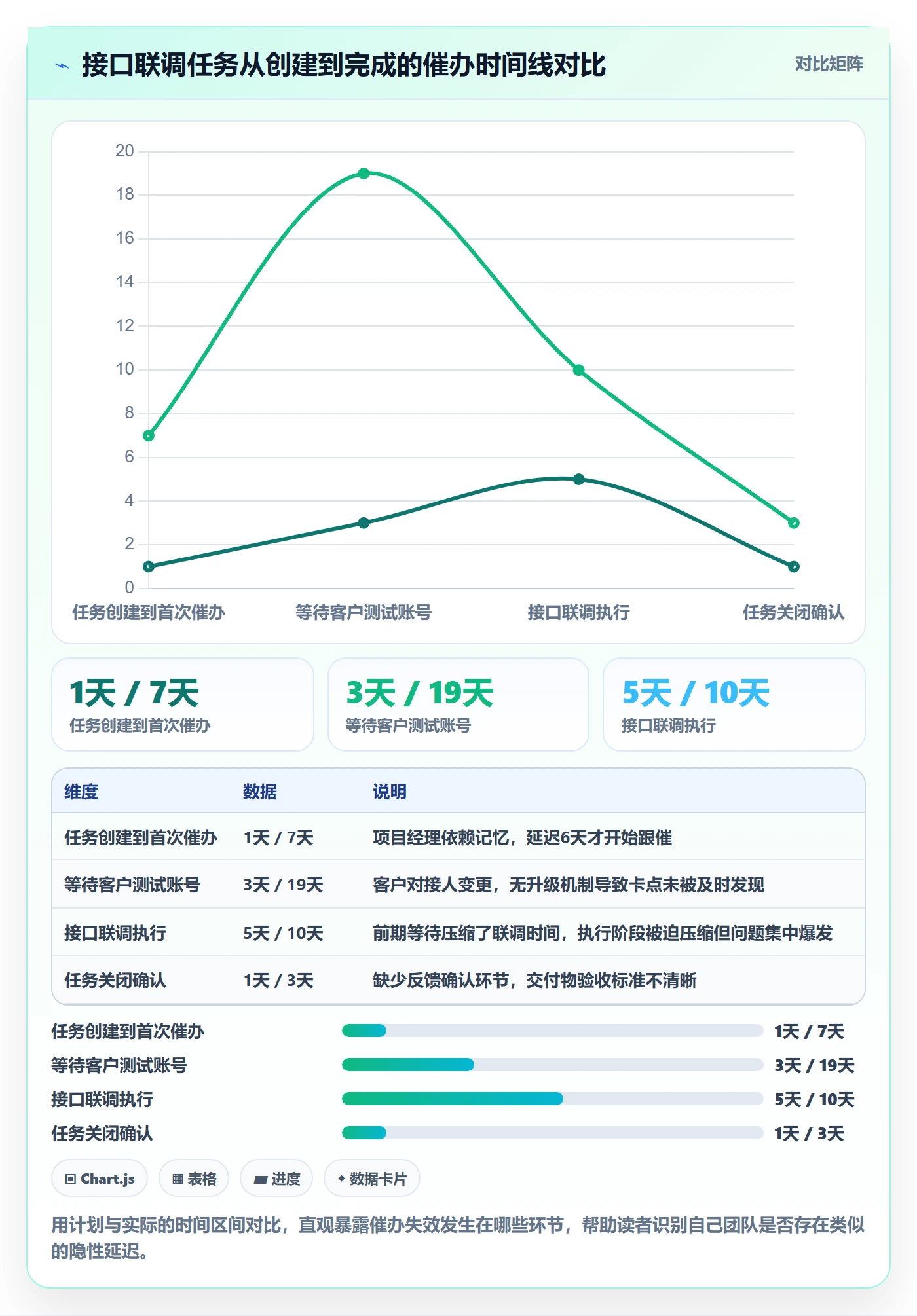917x1316 pixels.
Task: Click the 1天 / 3天 table cell
Action: (x=278, y=980)
